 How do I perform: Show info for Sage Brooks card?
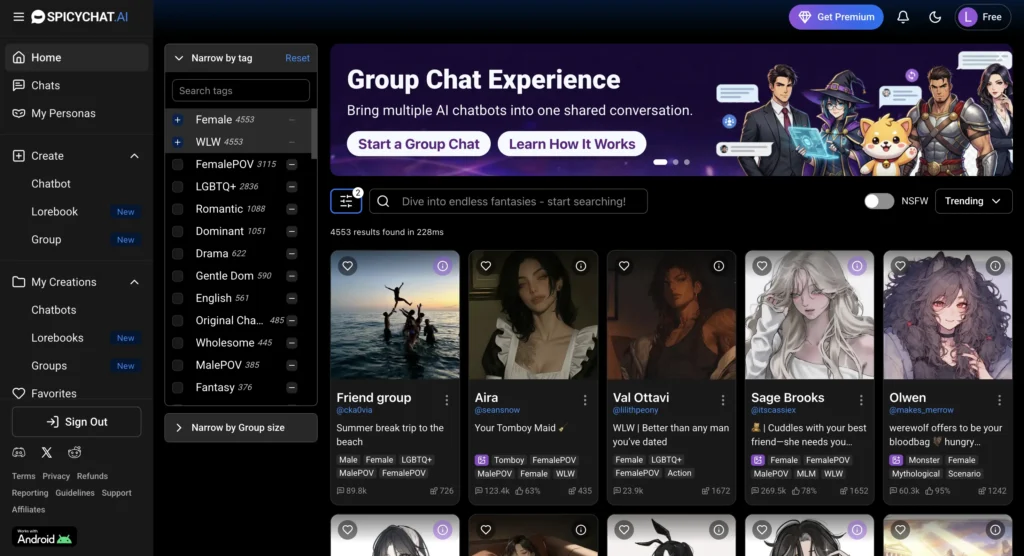[857, 266]
